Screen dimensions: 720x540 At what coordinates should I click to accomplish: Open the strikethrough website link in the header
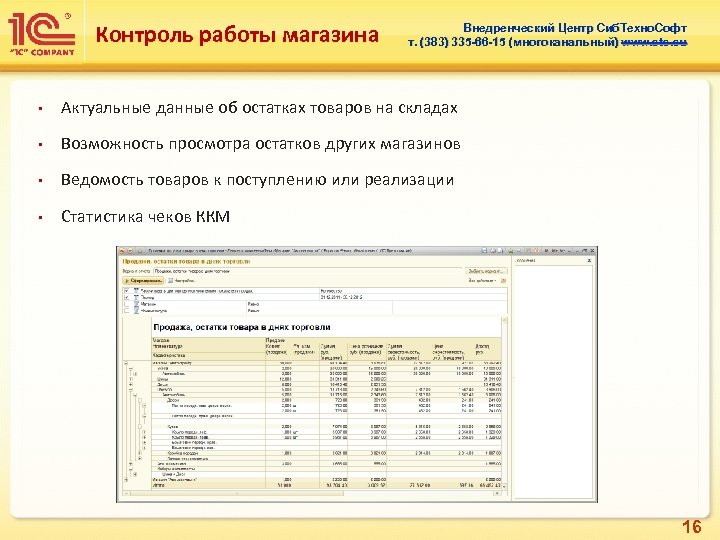[654, 42]
